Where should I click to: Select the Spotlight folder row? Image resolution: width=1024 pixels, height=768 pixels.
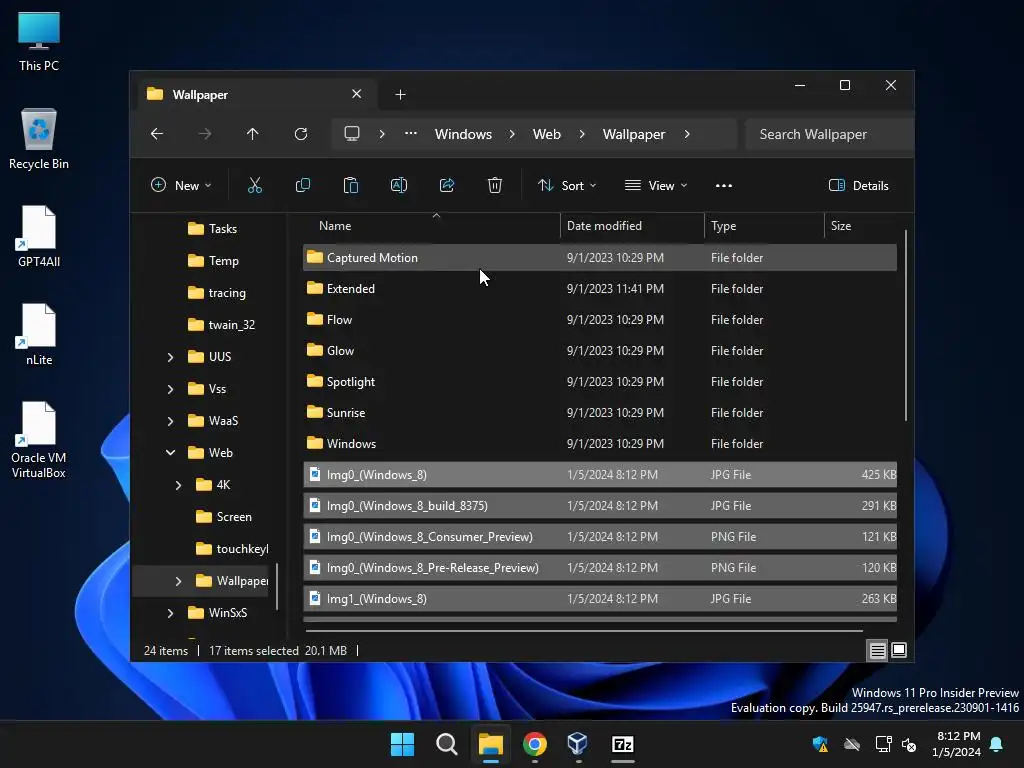coord(600,382)
